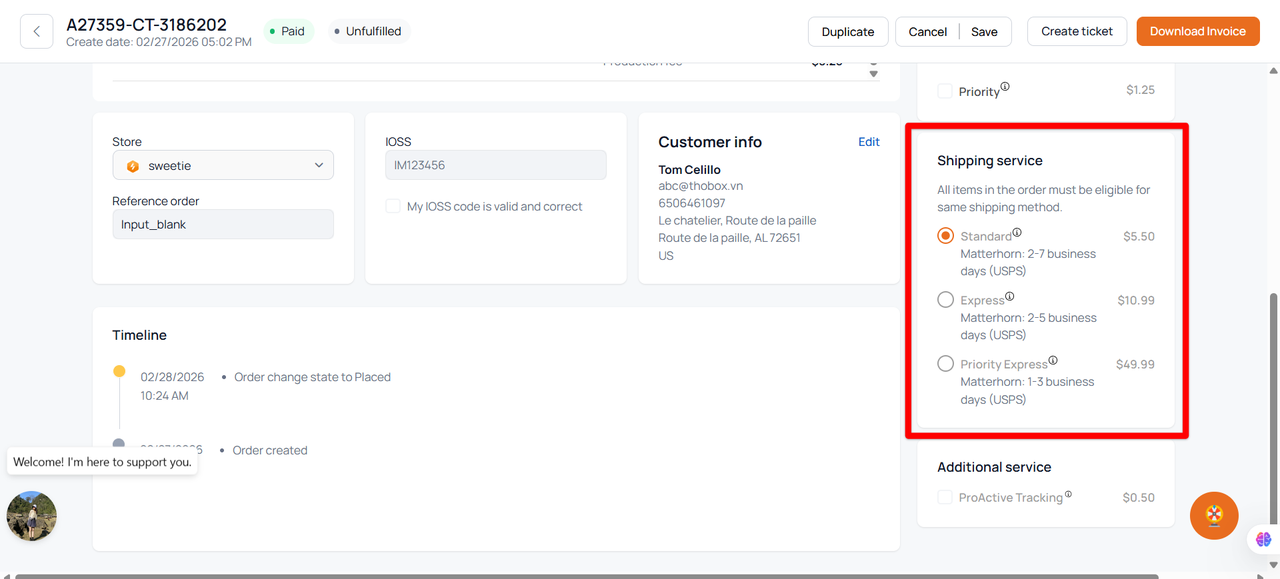Click the production fee down arrow
This screenshot has height=579, width=1280.
[873, 74]
